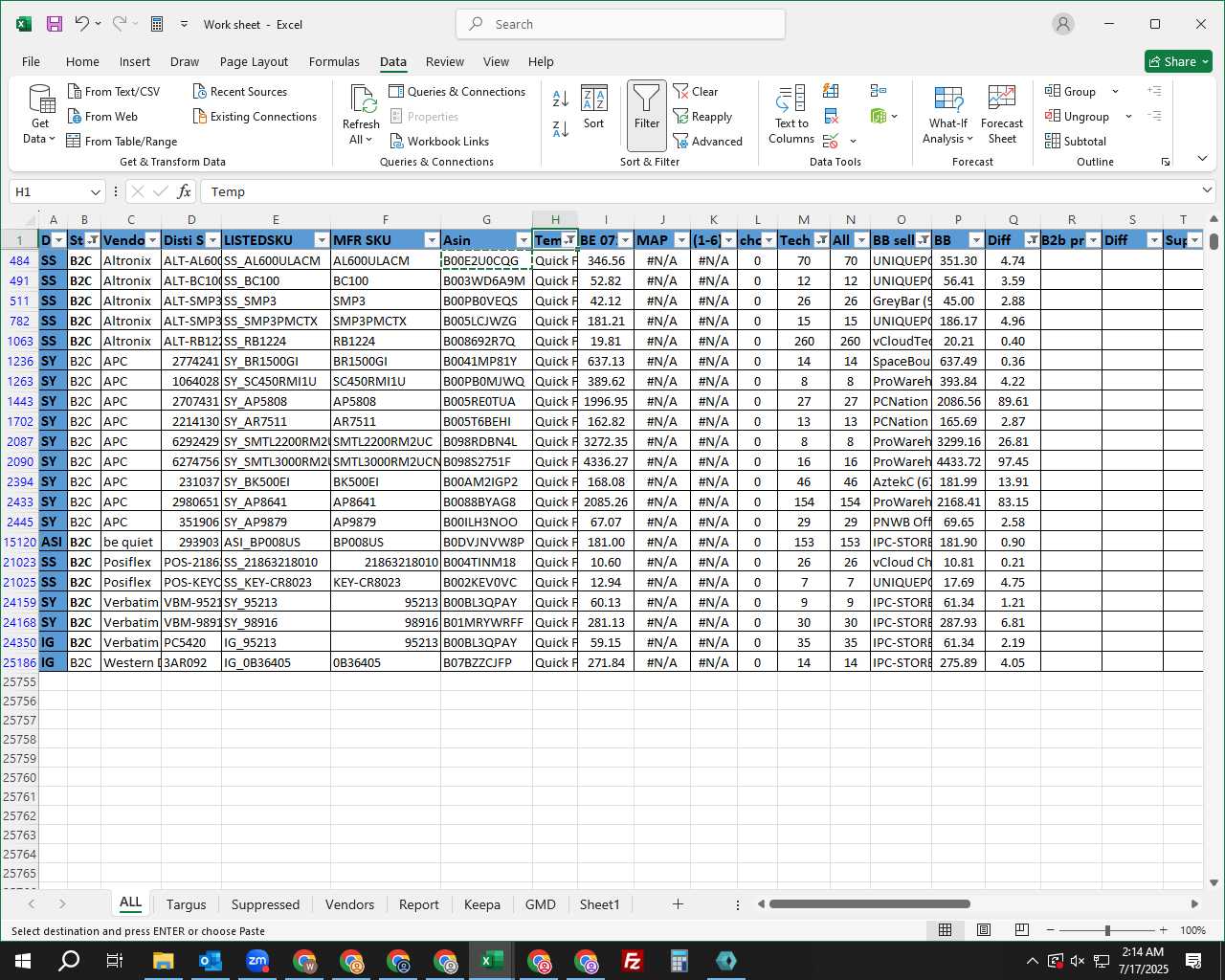Image resolution: width=1225 pixels, height=980 pixels.
Task: Click the Flash Fill icon
Action: pos(831,91)
